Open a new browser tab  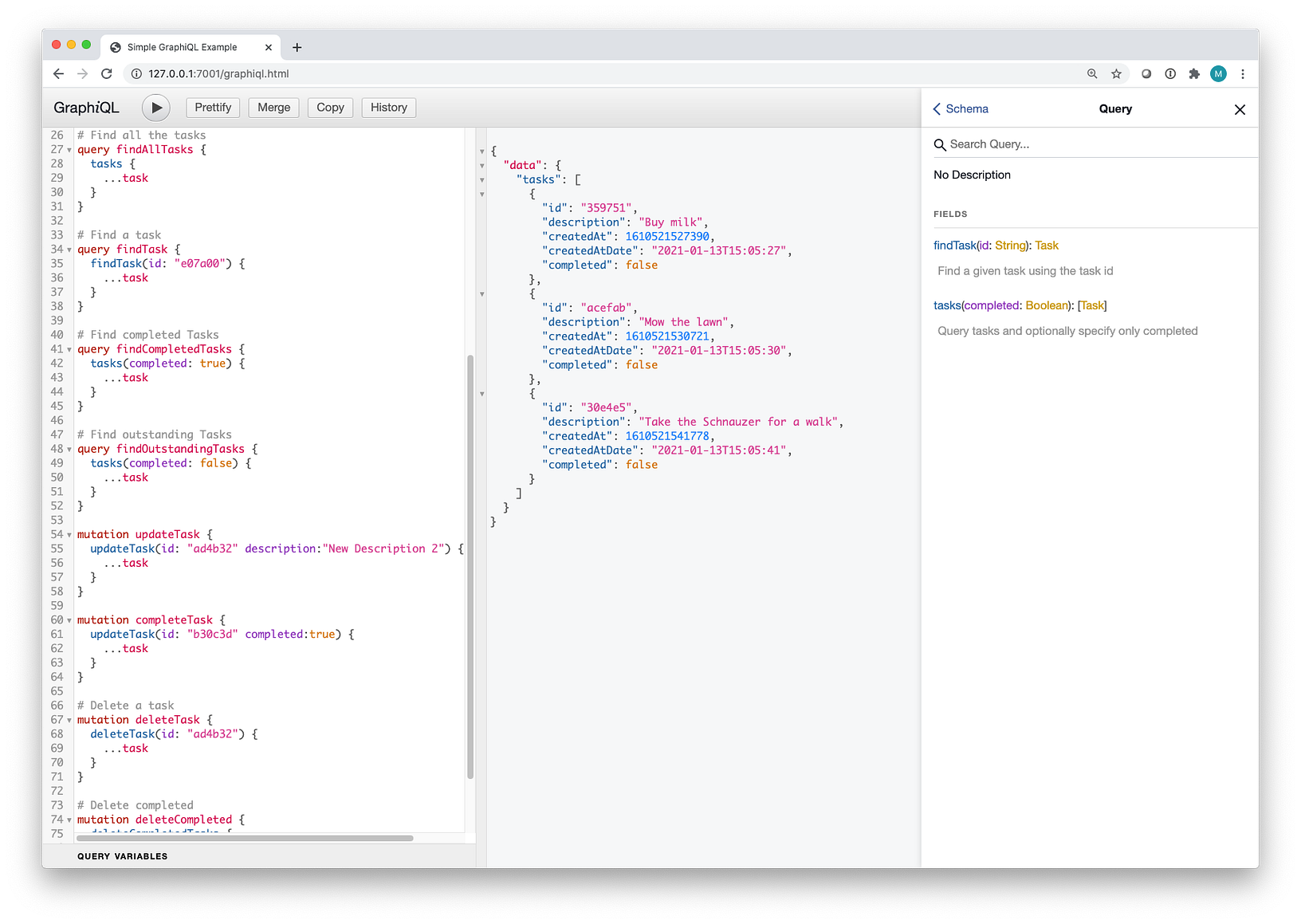coord(297,47)
